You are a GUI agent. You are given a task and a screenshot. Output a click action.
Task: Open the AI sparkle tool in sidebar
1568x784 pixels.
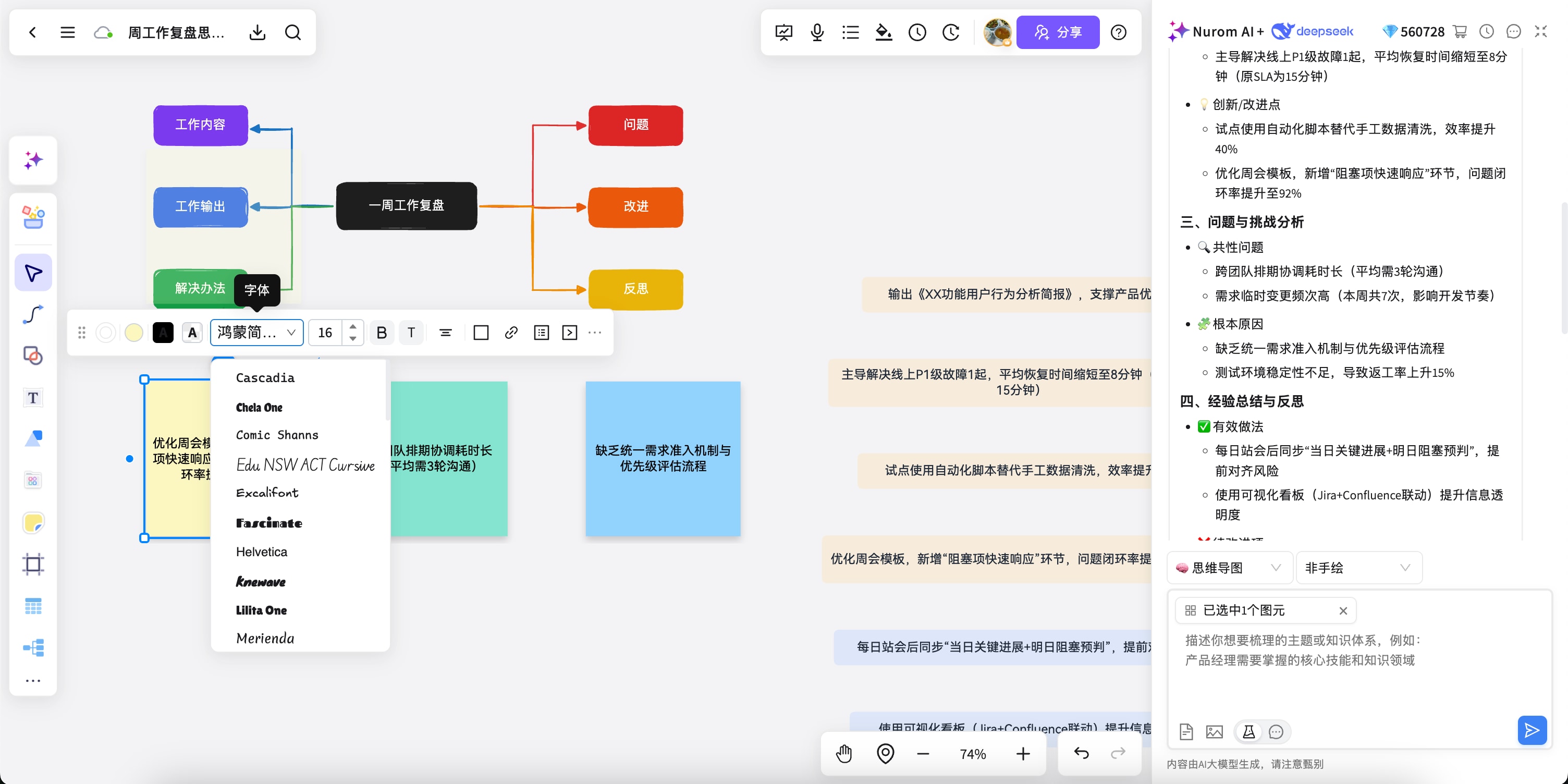pyautogui.click(x=33, y=161)
